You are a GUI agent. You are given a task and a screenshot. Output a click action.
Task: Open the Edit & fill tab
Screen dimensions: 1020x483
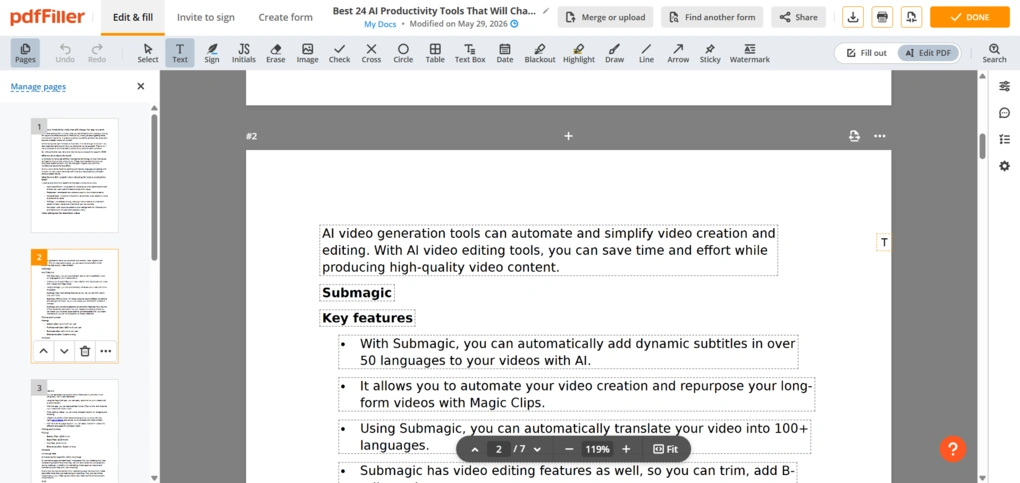coord(133,17)
